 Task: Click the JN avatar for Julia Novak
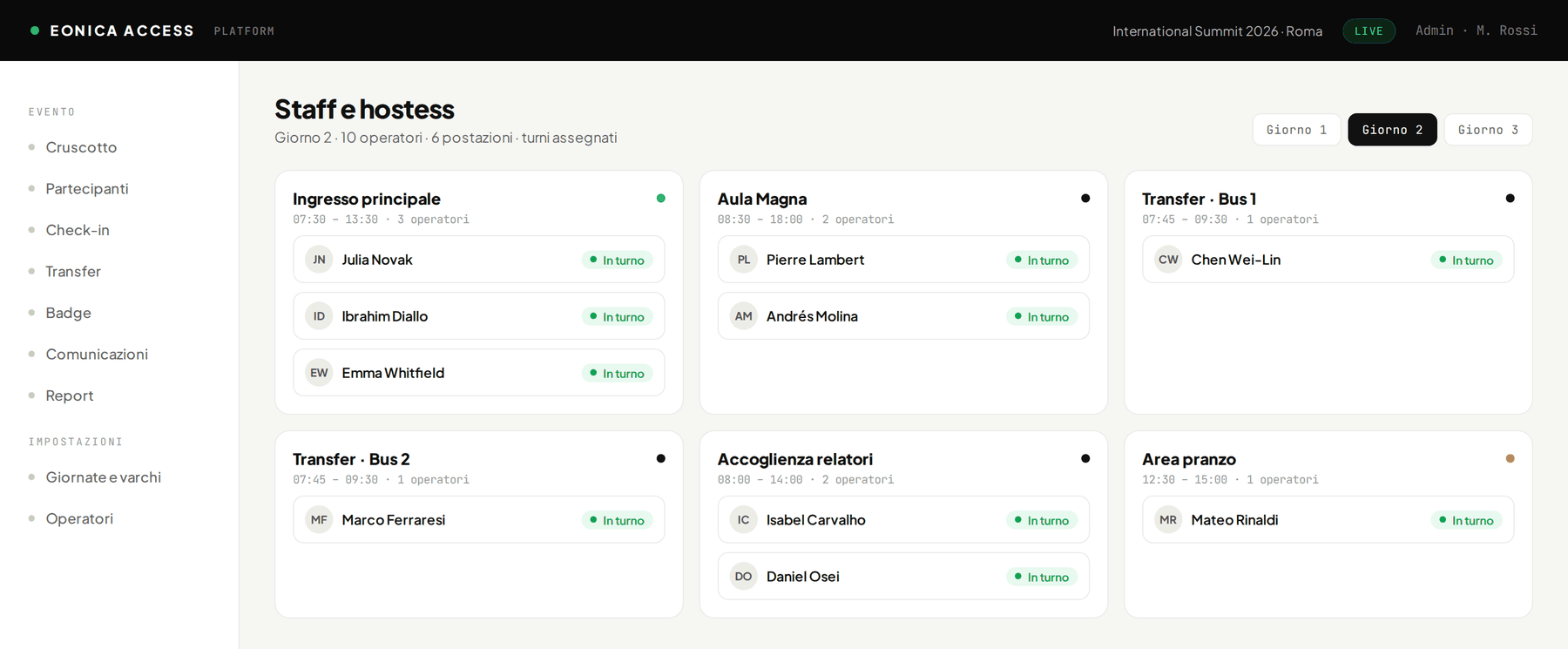click(x=319, y=260)
